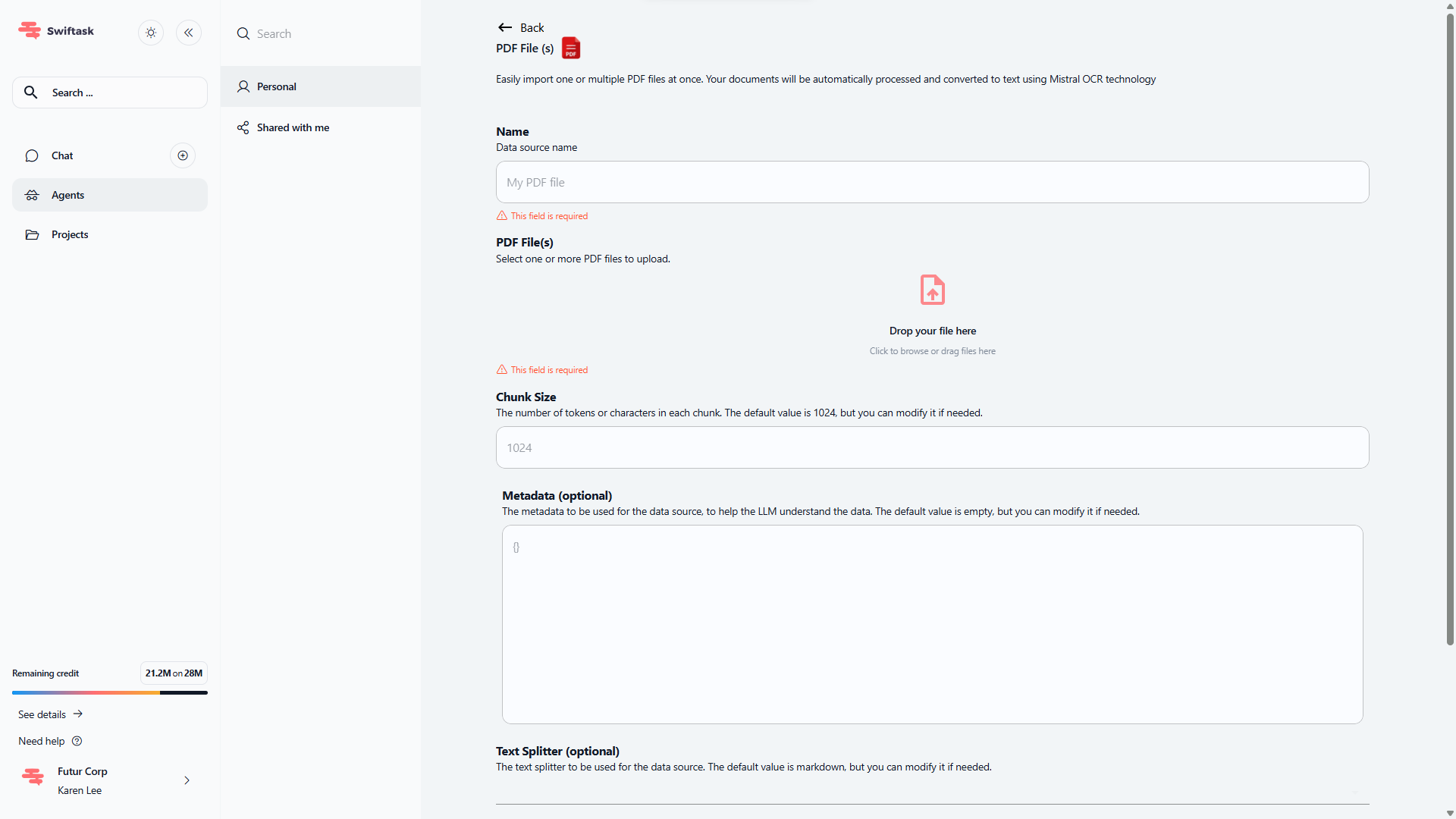The image size is (1456, 819).
Task: Expand Futur Corp account chevron
Action: click(x=187, y=780)
